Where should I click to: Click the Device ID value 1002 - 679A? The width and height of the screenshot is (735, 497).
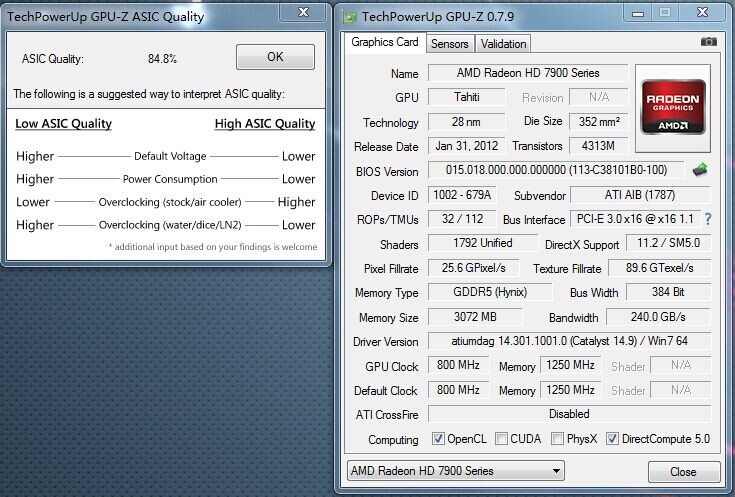point(462,195)
